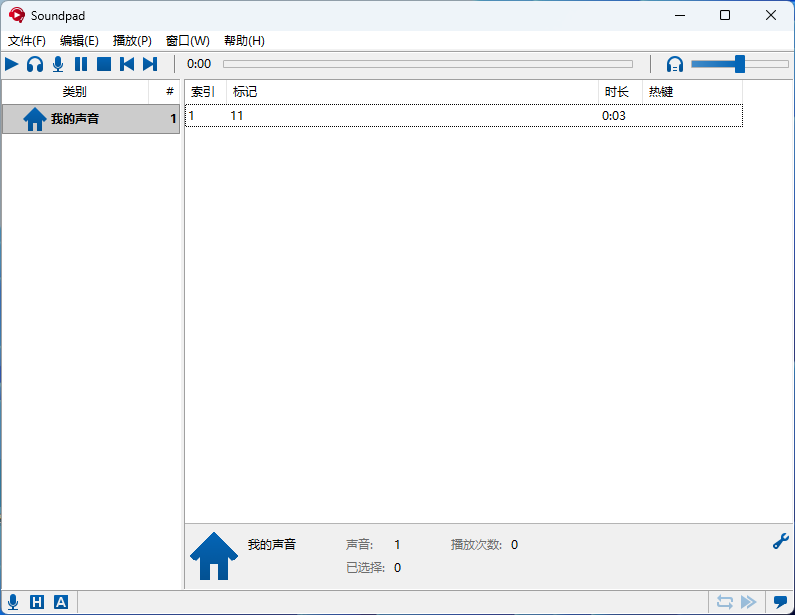Open the 编辑(E) menu
The width and height of the screenshot is (795, 615).
pos(79,41)
